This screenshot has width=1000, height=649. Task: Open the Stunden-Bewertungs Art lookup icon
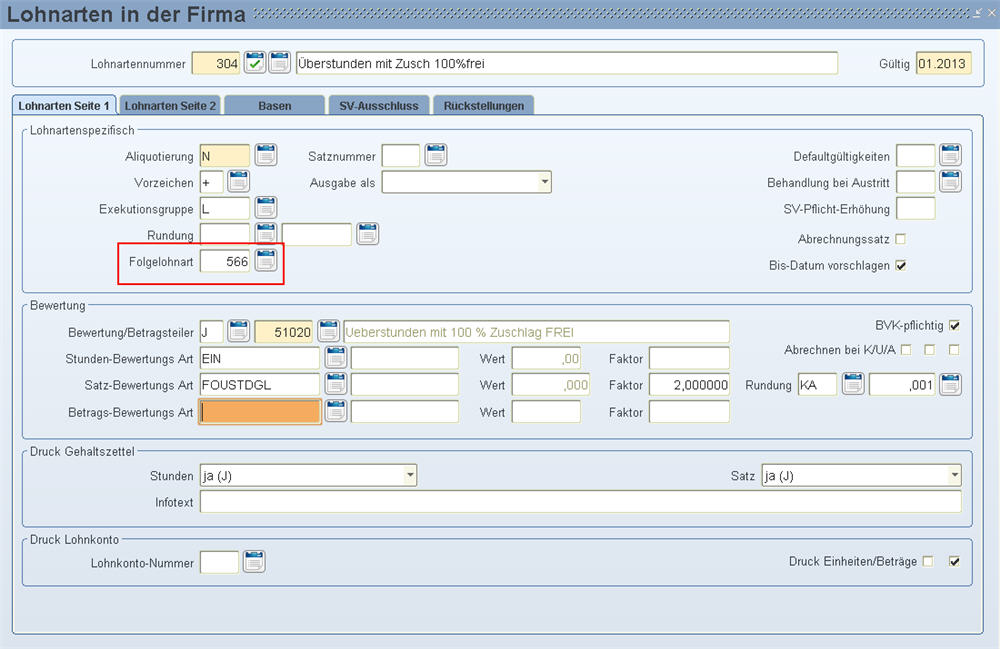336,358
